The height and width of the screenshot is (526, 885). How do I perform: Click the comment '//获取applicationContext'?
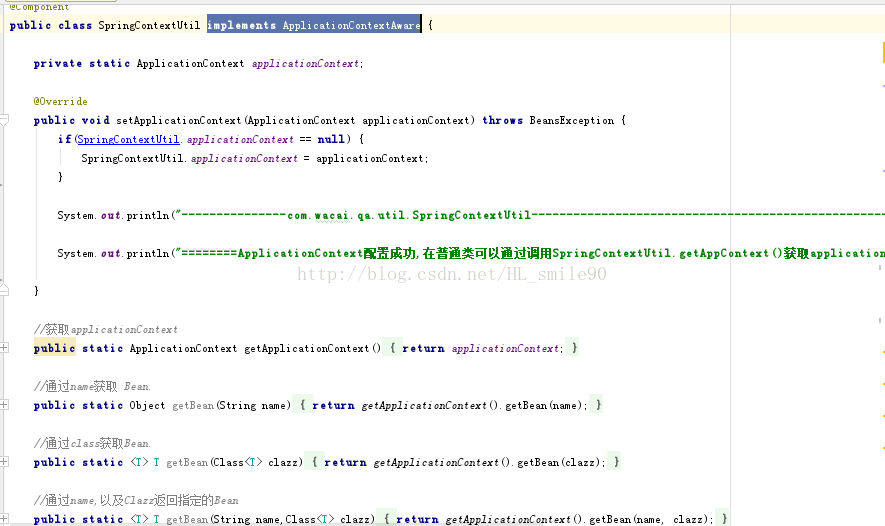click(106, 329)
